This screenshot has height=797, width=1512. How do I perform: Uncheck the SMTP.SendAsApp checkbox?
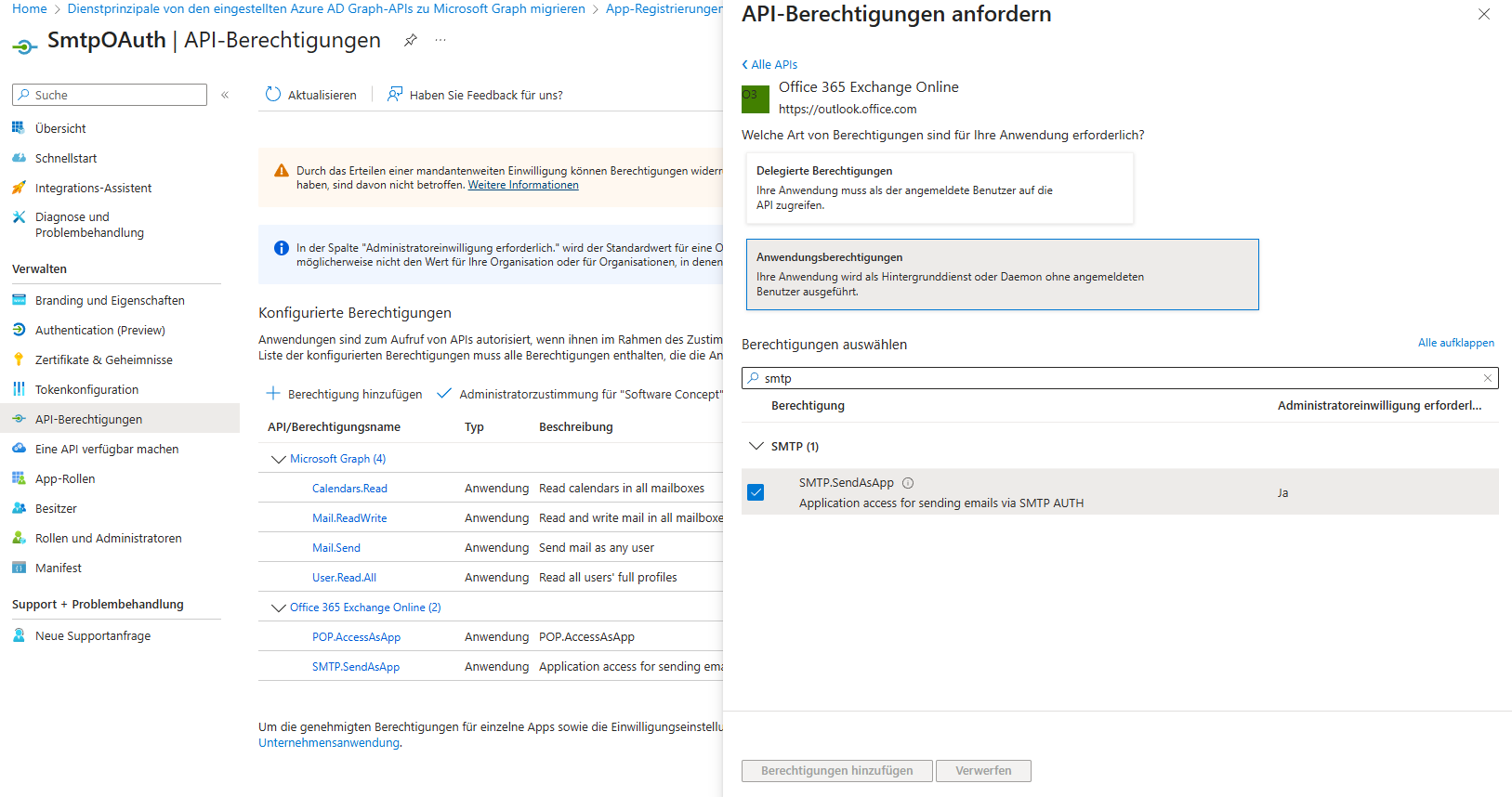pyautogui.click(x=756, y=492)
